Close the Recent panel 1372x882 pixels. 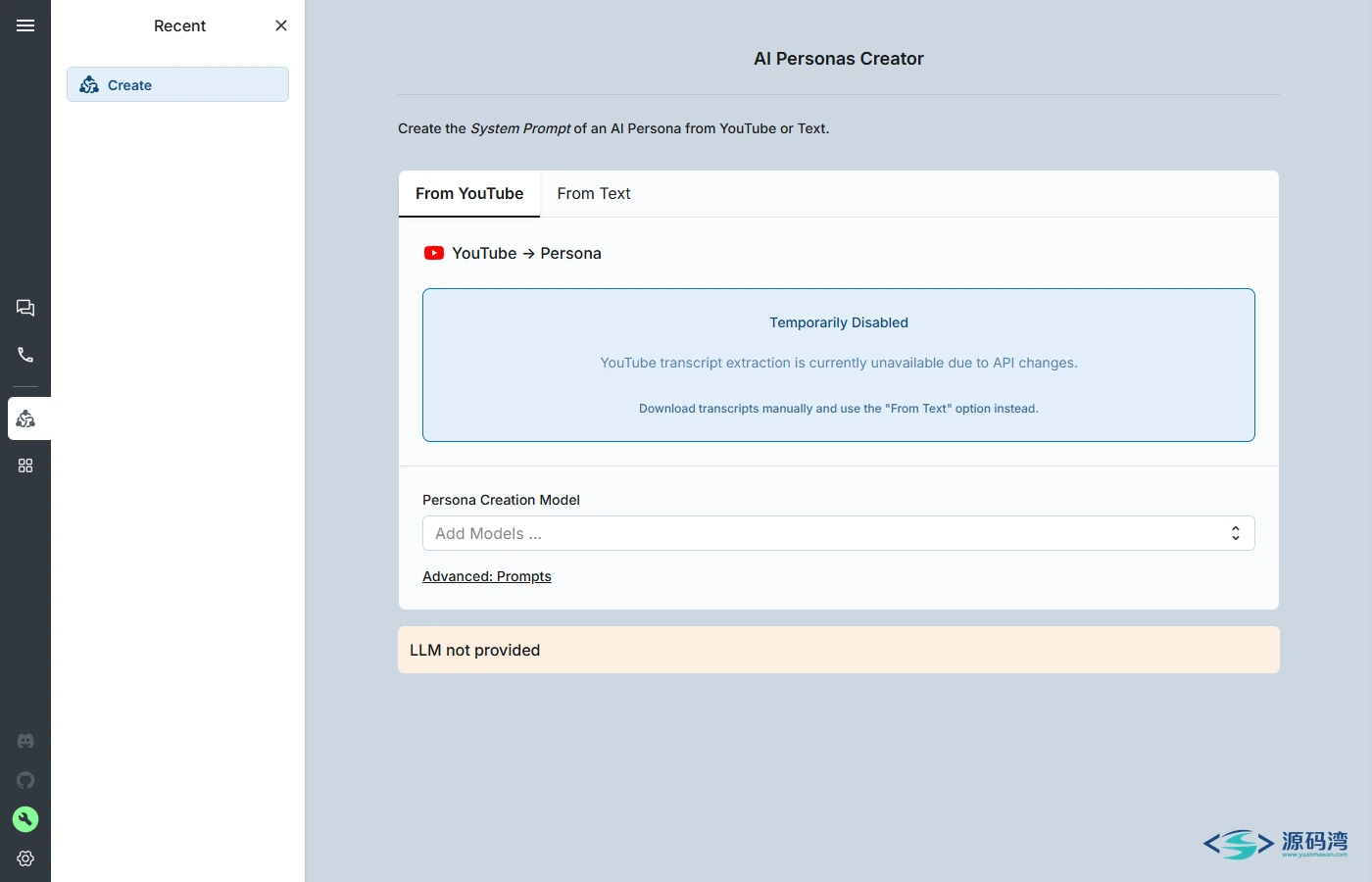[x=281, y=25]
